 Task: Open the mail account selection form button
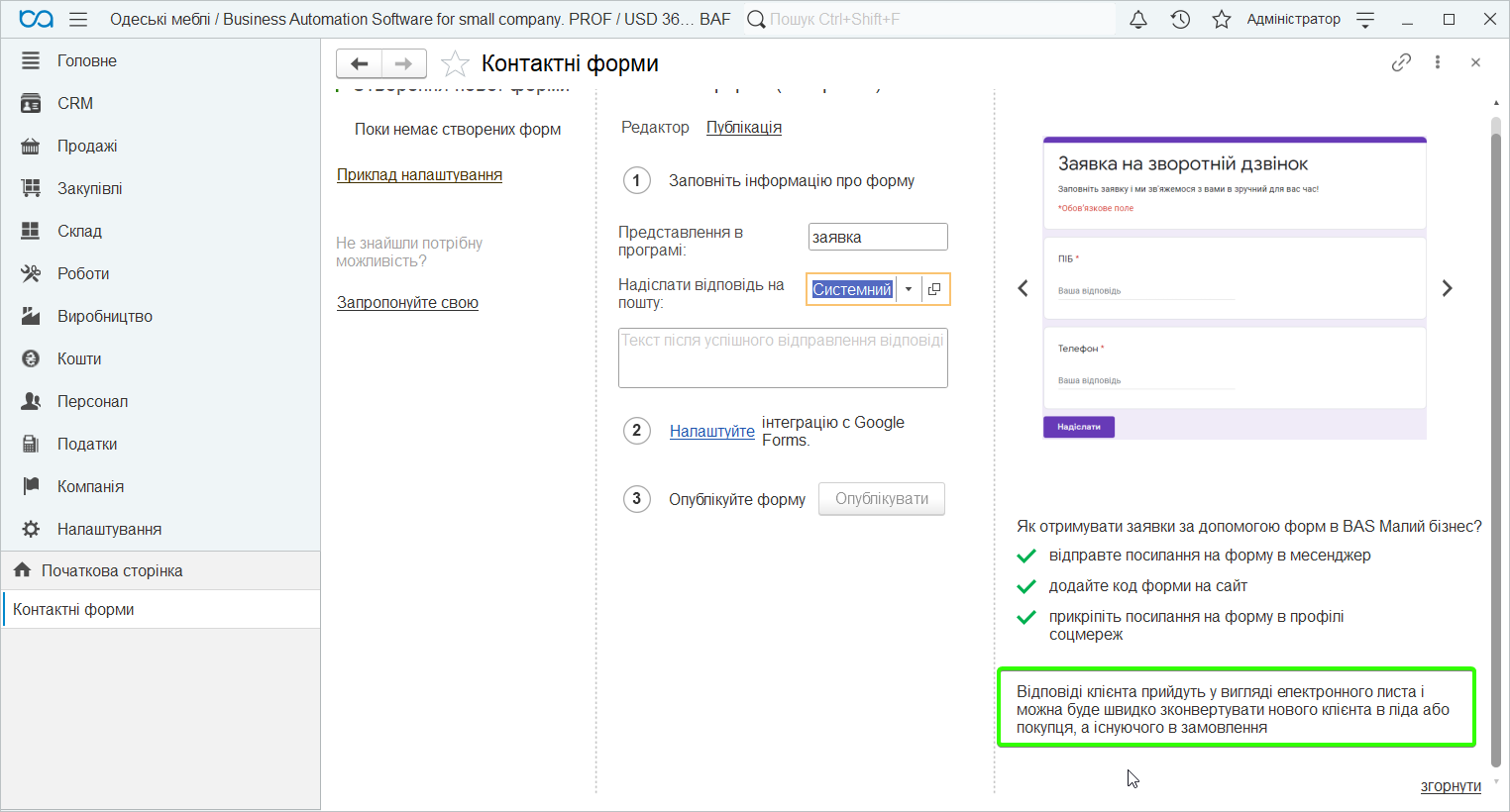(934, 289)
